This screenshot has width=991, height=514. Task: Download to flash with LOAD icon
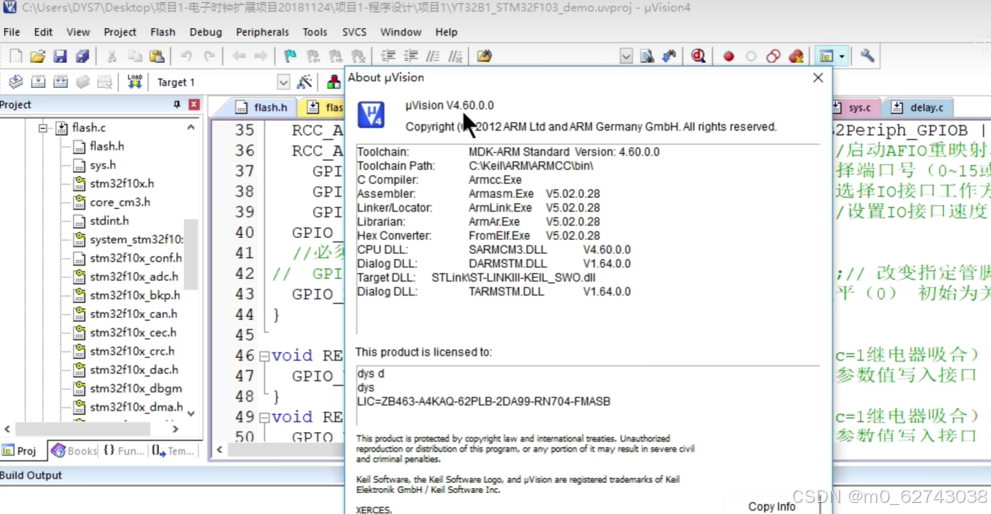coord(135,82)
